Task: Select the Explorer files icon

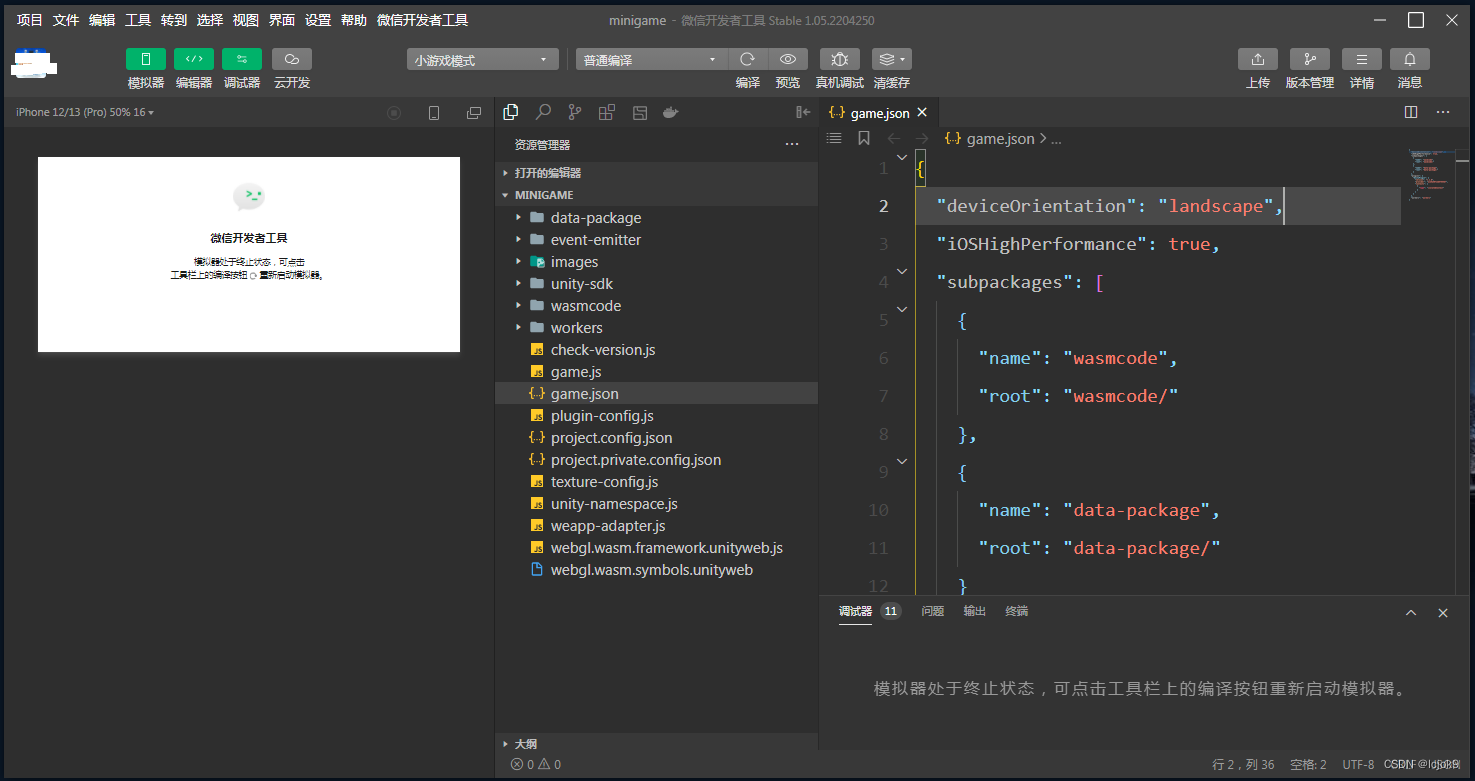Action: (511, 112)
